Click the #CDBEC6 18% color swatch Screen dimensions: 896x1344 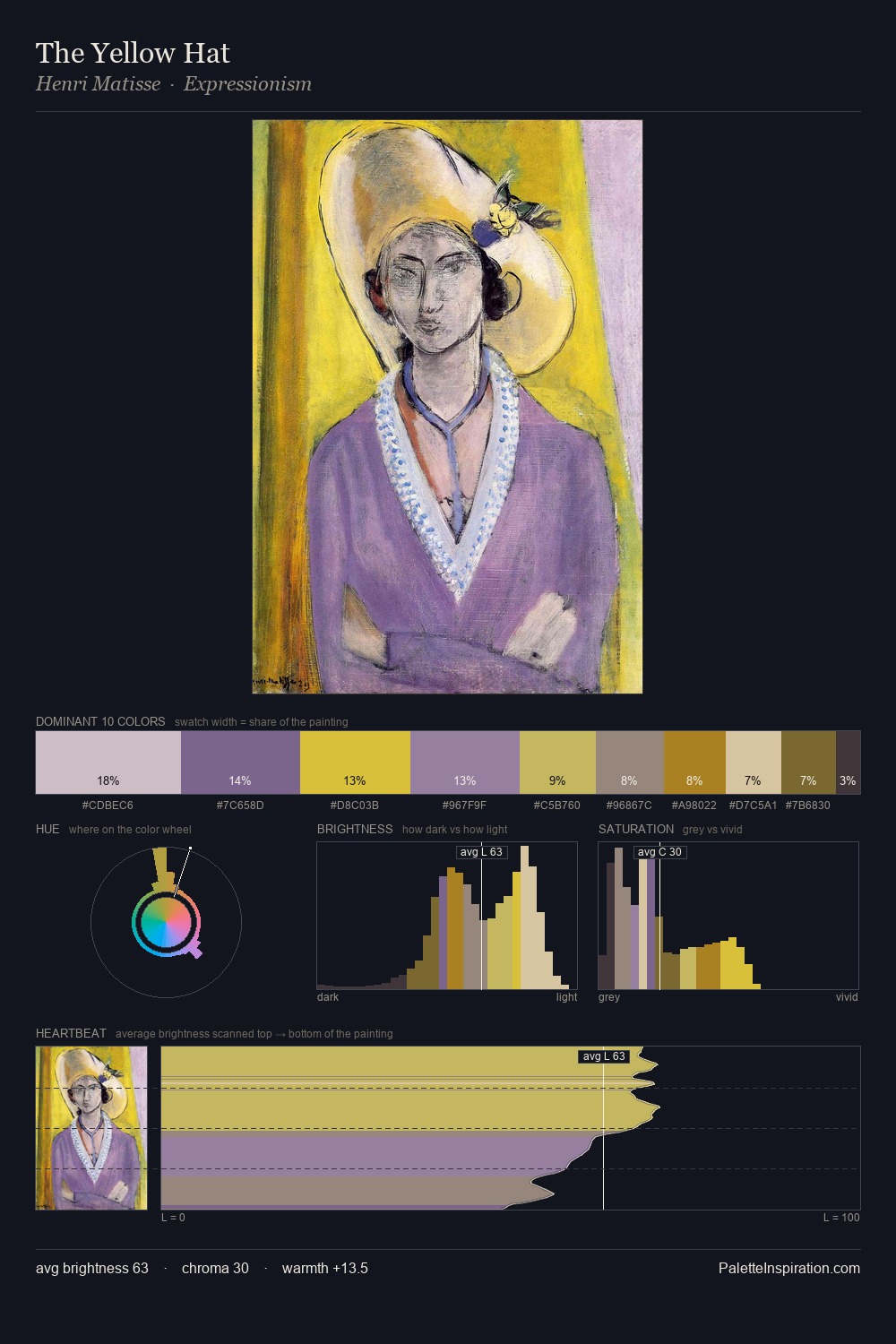pos(108,762)
